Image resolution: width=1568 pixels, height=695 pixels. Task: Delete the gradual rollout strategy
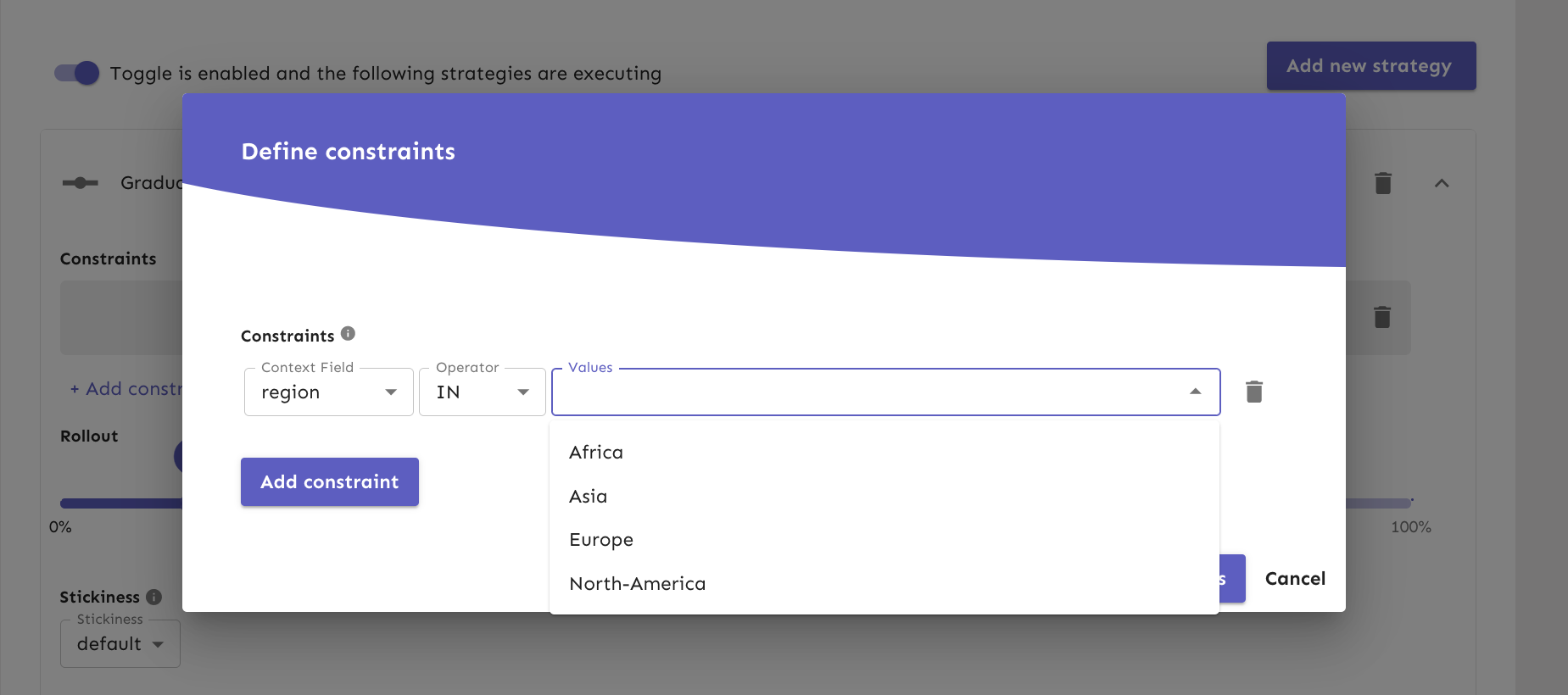point(1382,183)
